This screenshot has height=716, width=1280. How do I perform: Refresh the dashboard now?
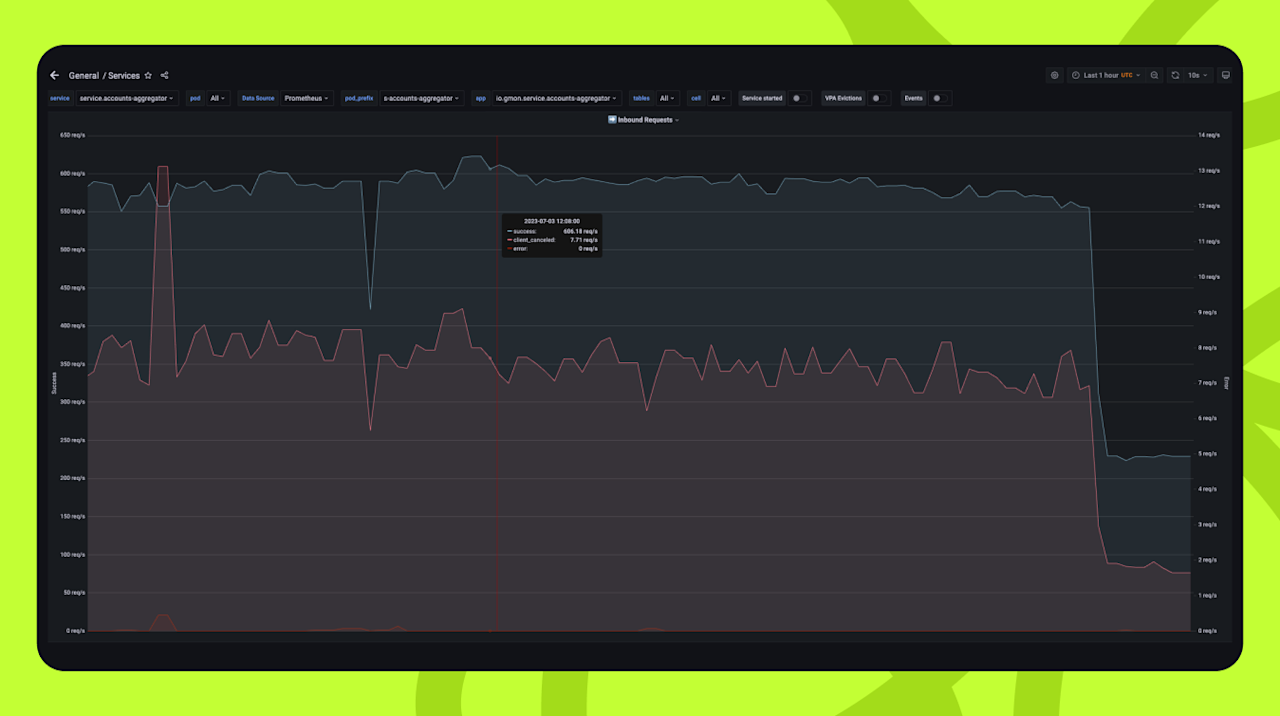point(1176,75)
